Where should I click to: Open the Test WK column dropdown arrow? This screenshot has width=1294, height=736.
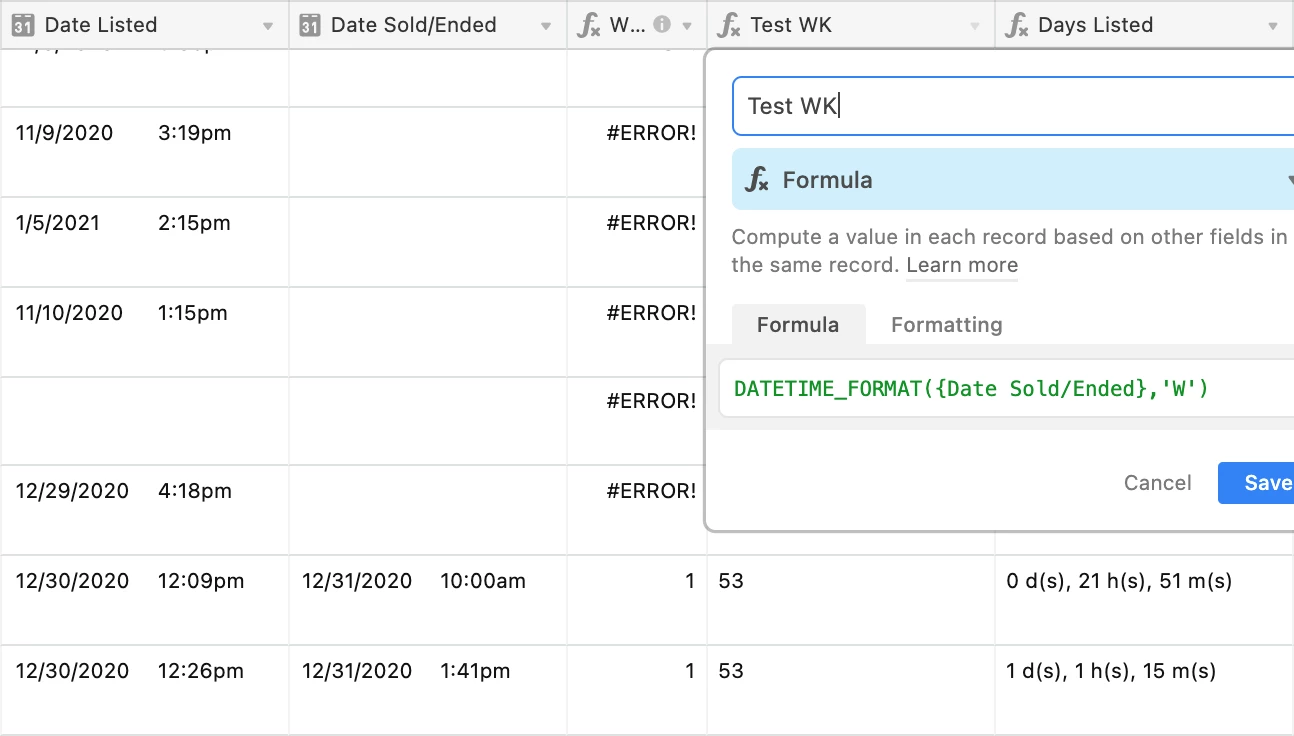pos(975,27)
